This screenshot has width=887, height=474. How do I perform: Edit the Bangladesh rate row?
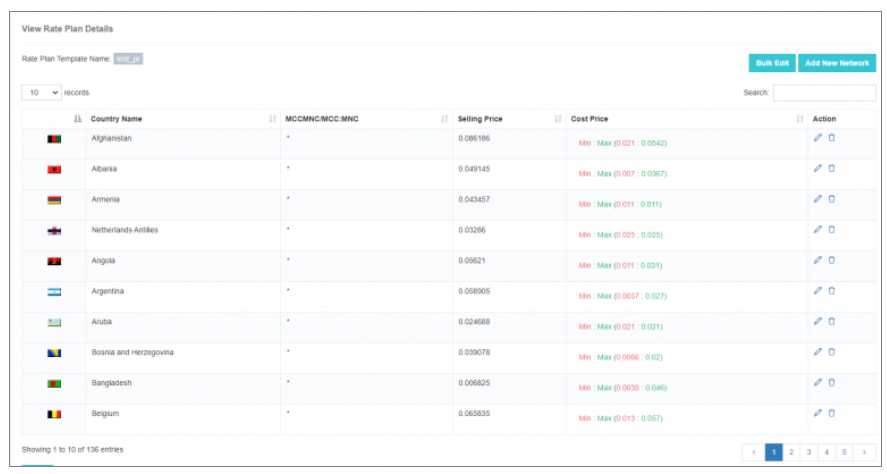pyautogui.click(x=817, y=382)
